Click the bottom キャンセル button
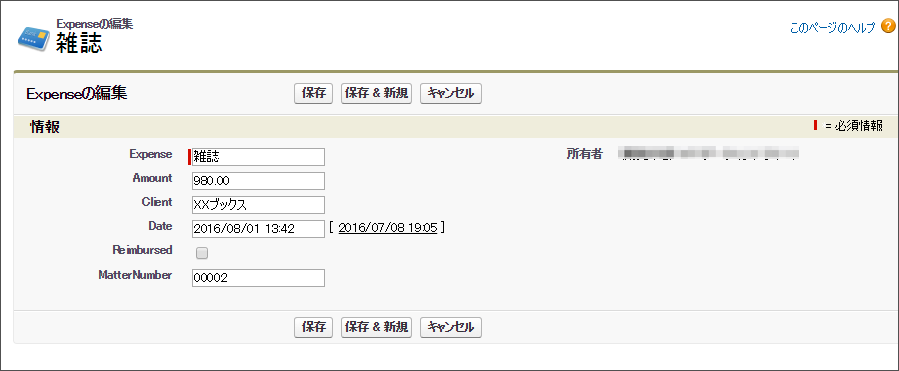Image resolution: width=899 pixels, height=371 pixels. [451, 327]
